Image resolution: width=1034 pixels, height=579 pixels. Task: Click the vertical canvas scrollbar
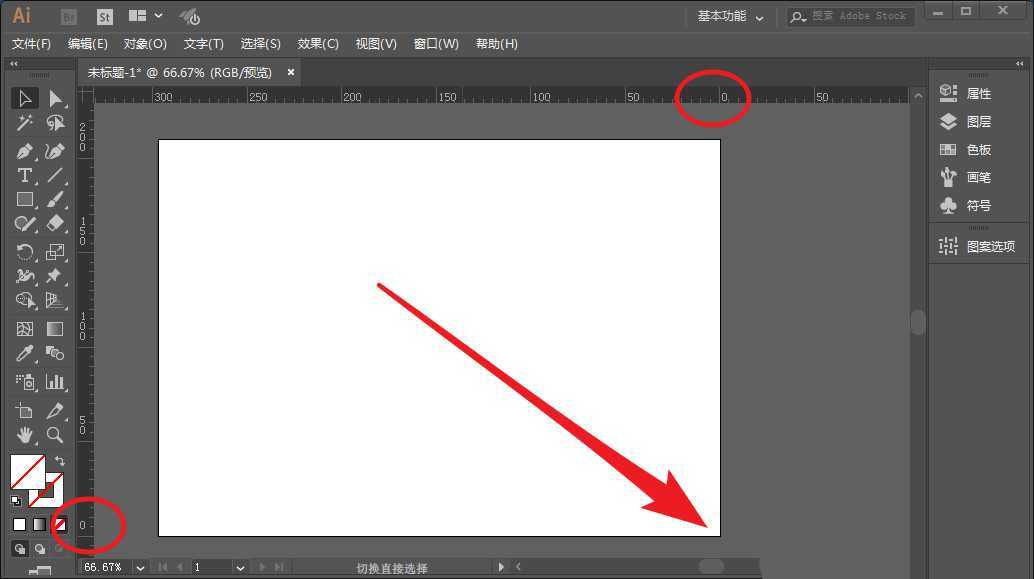917,323
